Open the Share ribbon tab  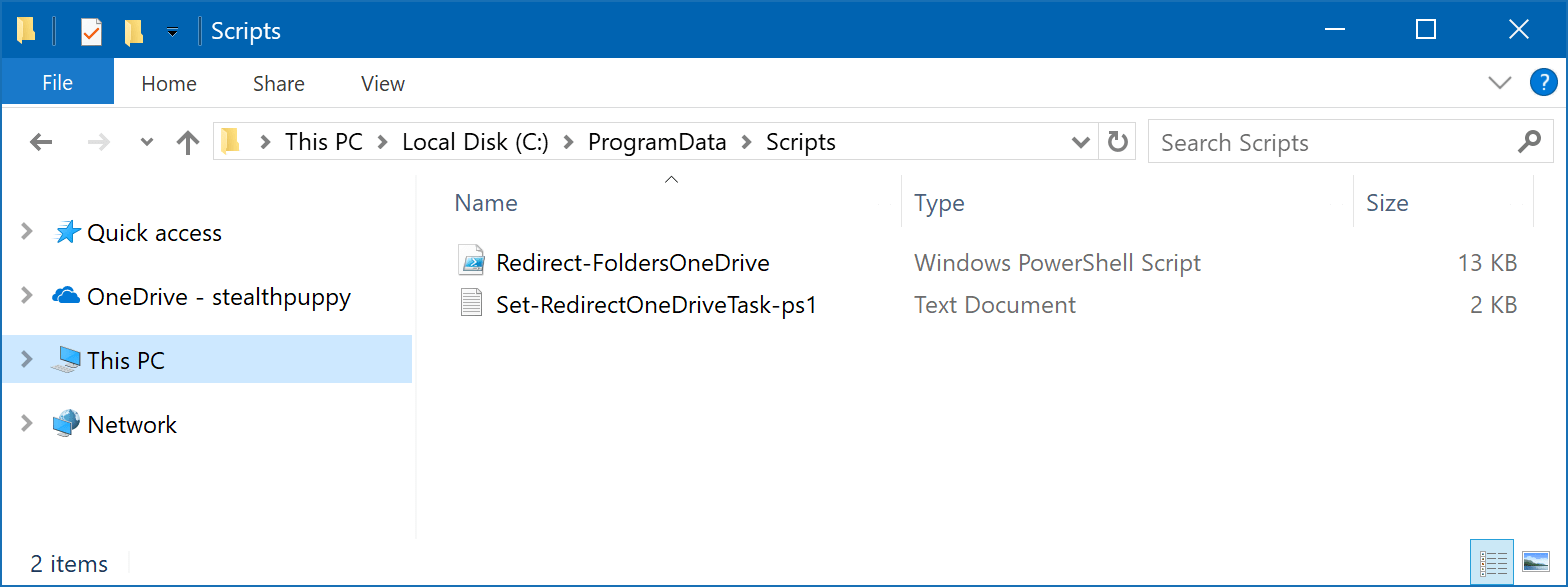click(x=279, y=84)
